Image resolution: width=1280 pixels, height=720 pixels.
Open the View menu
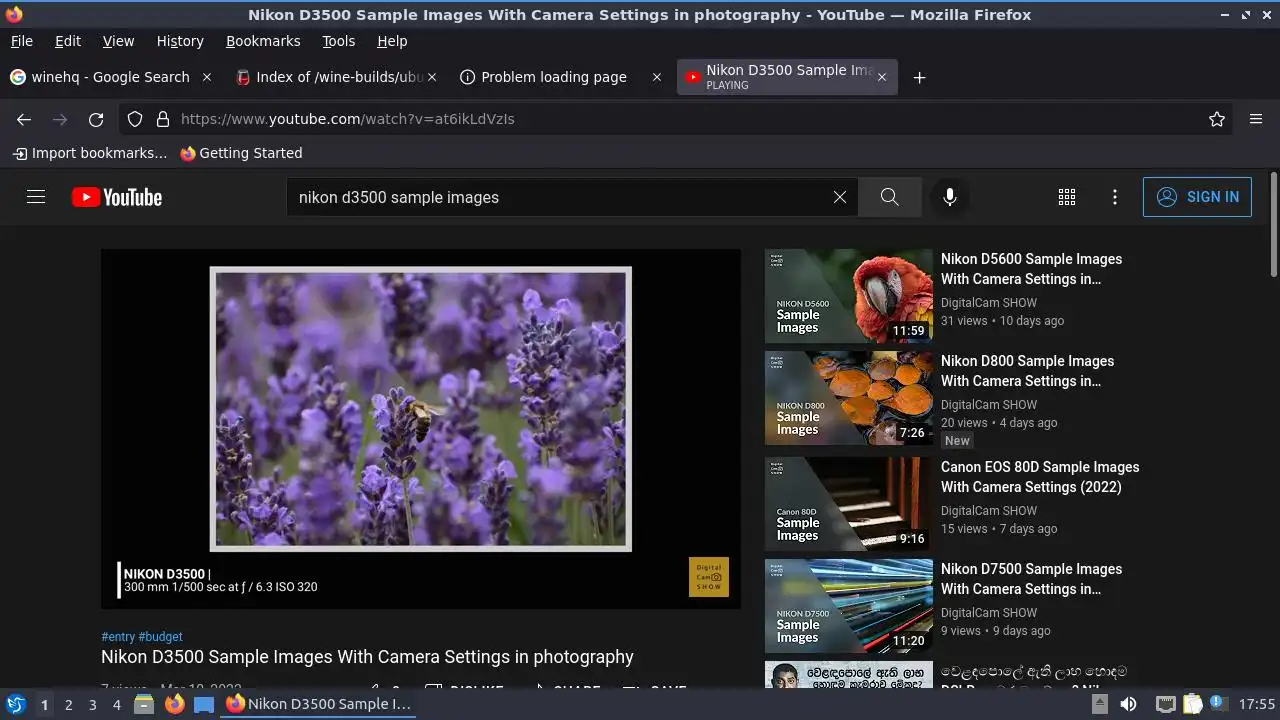click(x=118, y=41)
